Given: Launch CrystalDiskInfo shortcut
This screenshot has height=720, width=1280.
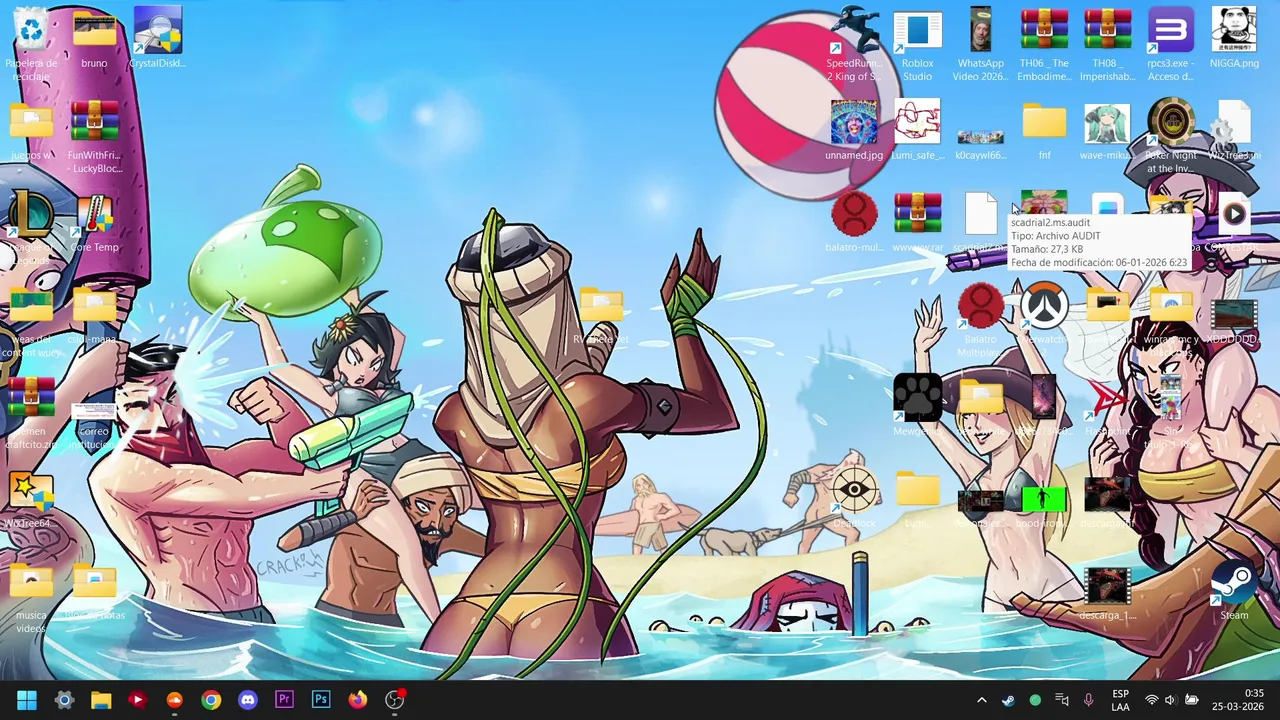Looking at the screenshot, I should click(x=157, y=40).
